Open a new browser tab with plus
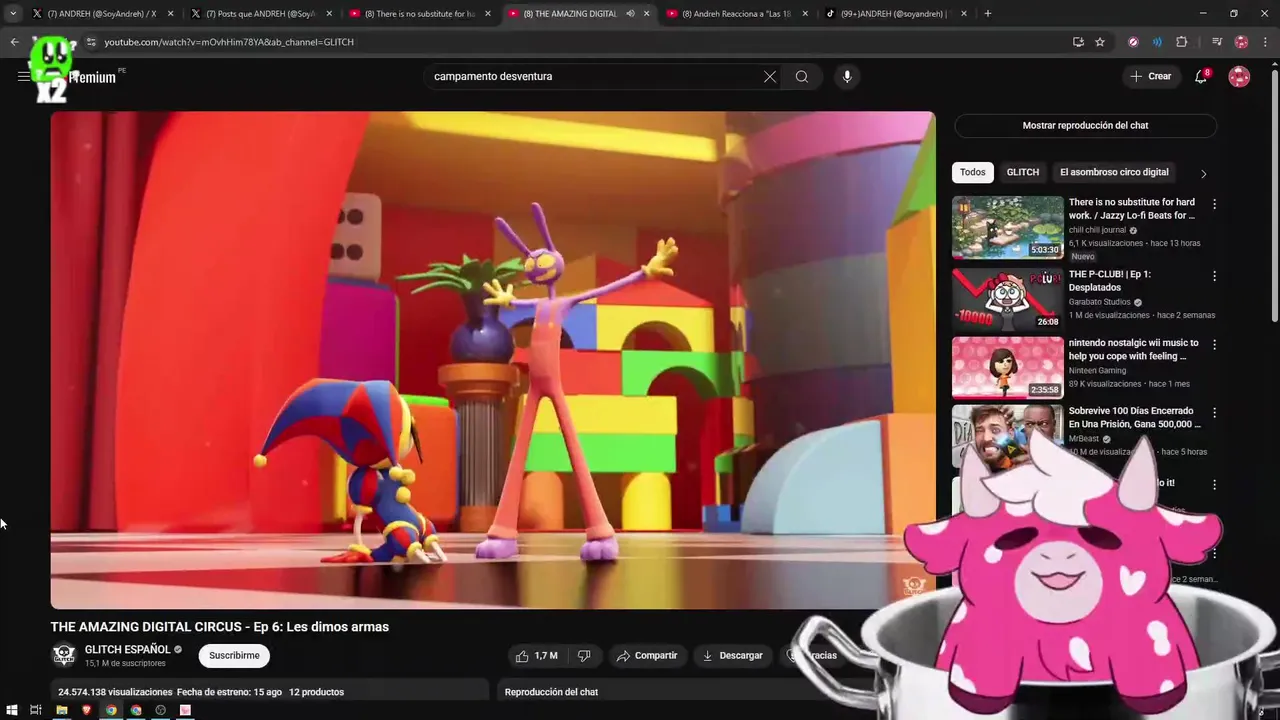1280x720 pixels. (988, 13)
